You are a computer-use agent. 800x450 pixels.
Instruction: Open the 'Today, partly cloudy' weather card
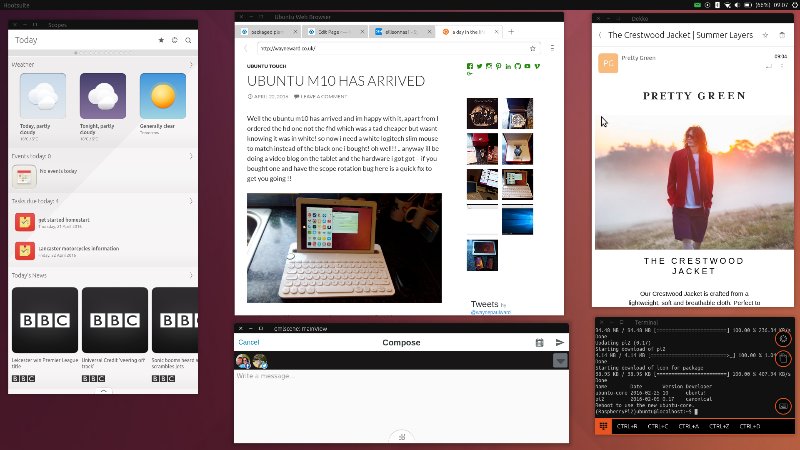(43, 96)
